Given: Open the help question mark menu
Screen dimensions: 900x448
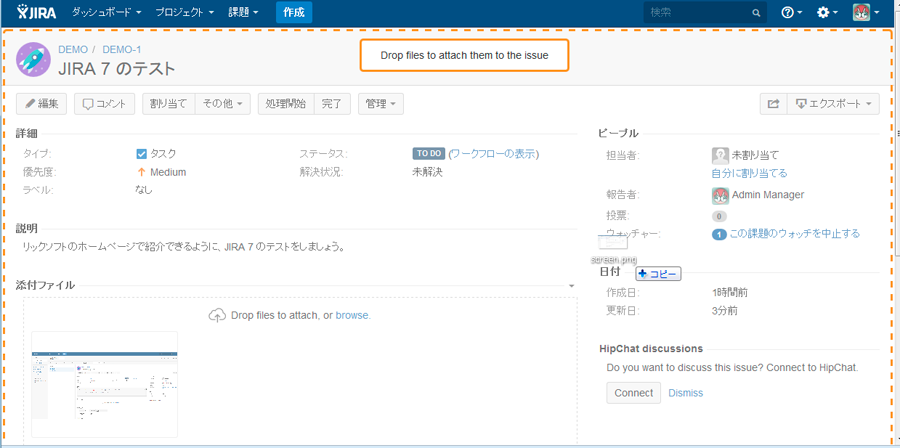Looking at the screenshot, I should point(792,12).
